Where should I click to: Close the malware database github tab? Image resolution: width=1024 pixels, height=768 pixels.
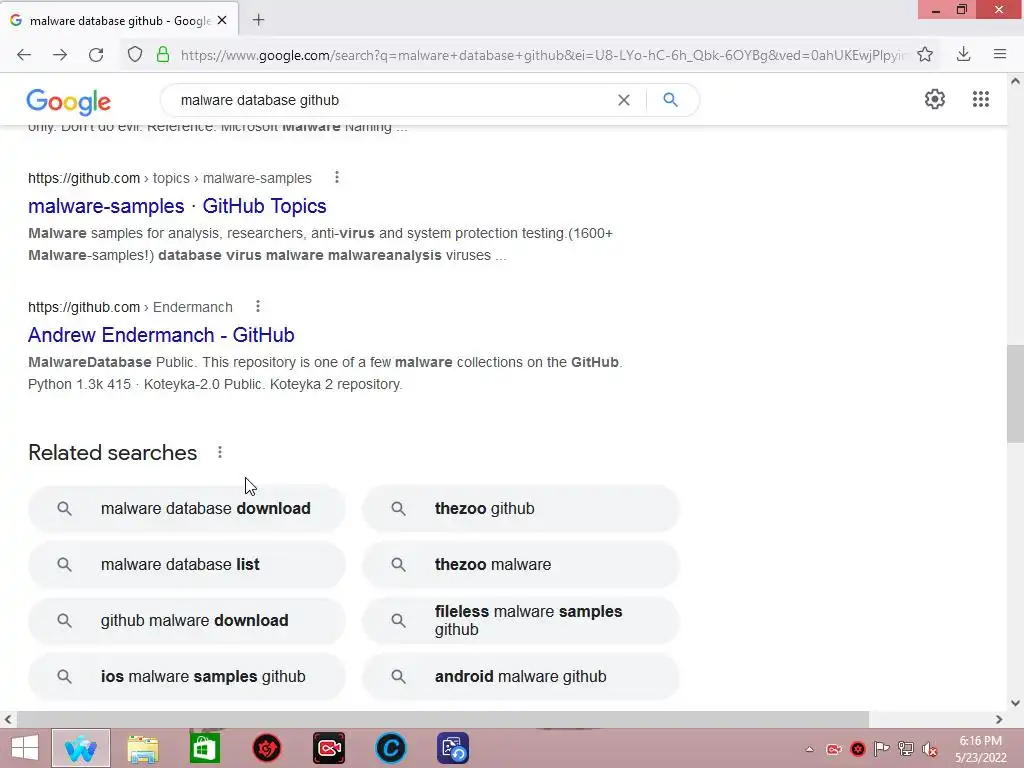(x=222, y=20)
